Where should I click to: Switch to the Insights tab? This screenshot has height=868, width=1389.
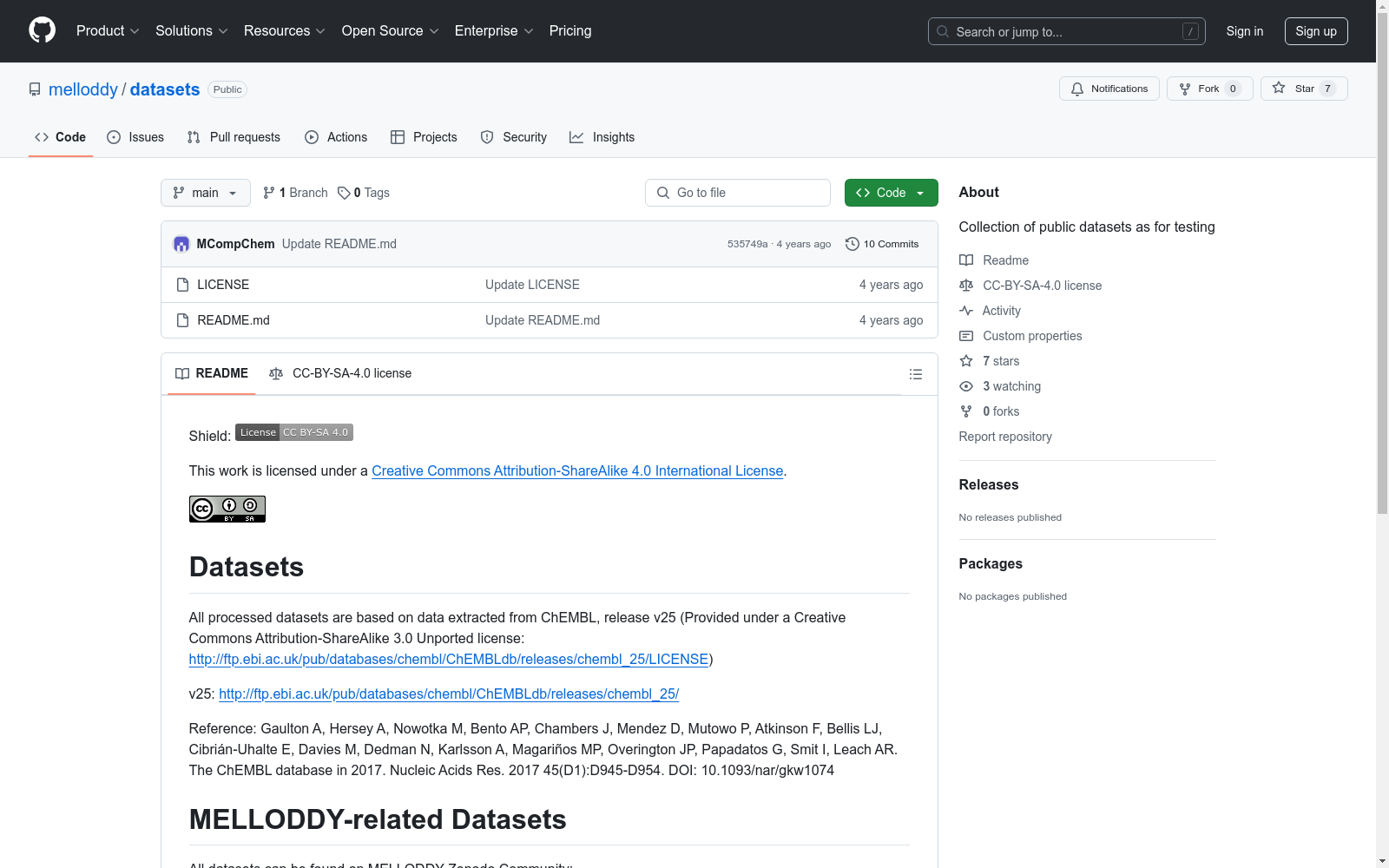pyautogui.click(x=602, y=137)
